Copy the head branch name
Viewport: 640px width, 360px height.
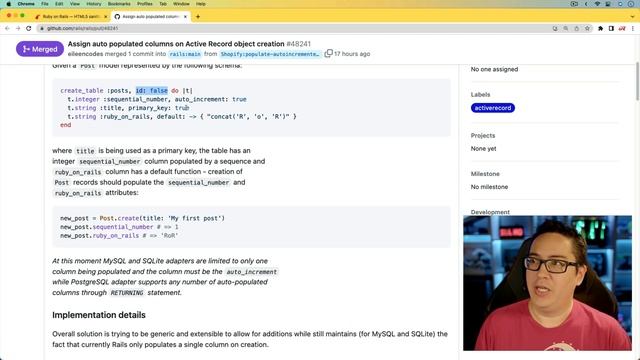[328, 53]
